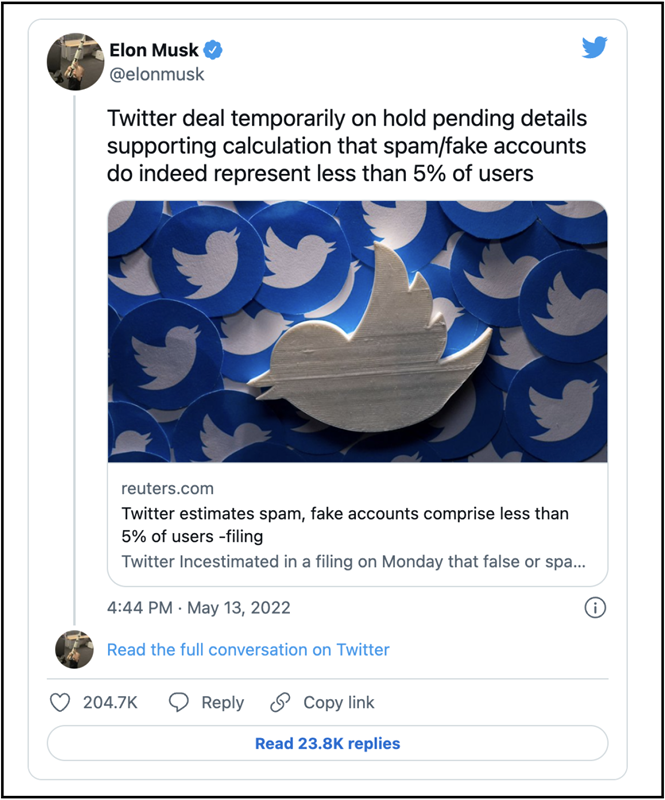Click Elon Musk's profile avatar

point(76,61)
